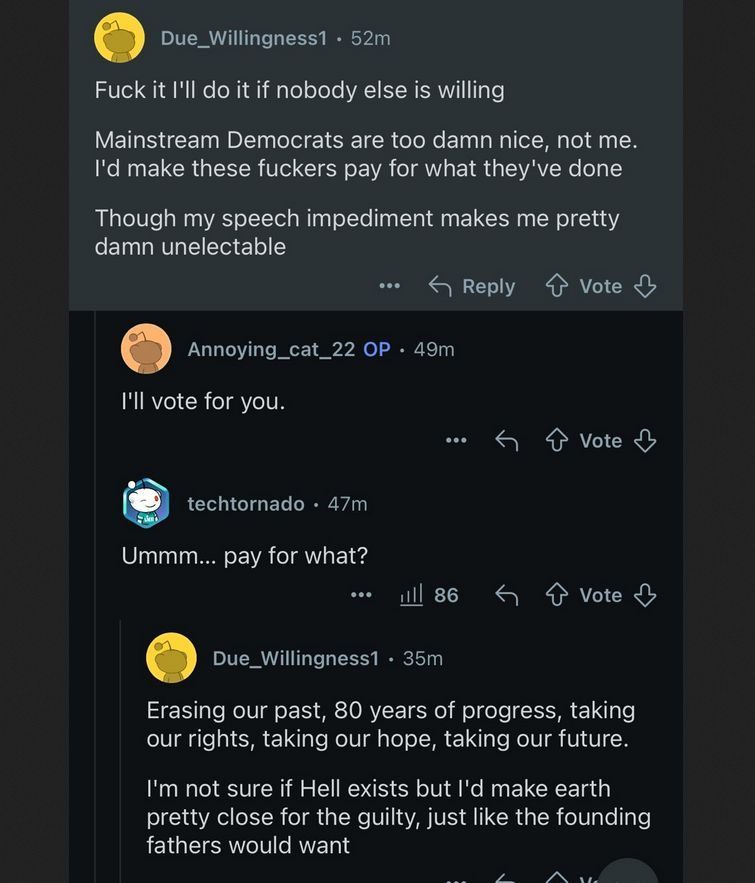
Task: Tap techtornado's avatar image
Action: [x=146, y=503]
